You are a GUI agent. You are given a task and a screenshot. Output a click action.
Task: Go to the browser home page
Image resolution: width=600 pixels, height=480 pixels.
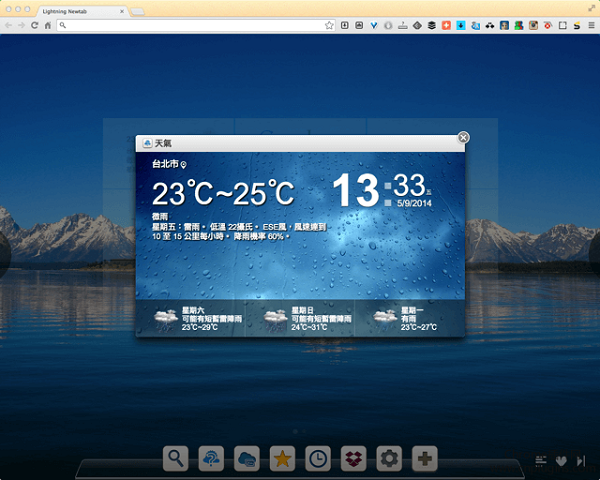click(48, 25)
